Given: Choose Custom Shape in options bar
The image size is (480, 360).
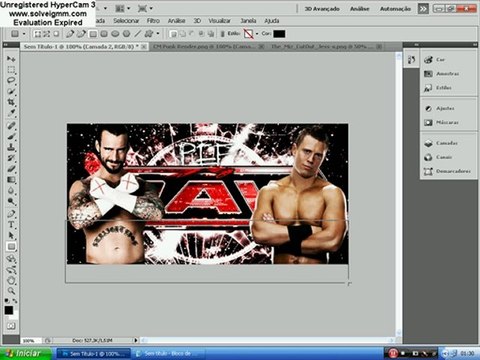Looking at the screenshot, I should pyautogui.click(x=149, y=34).
